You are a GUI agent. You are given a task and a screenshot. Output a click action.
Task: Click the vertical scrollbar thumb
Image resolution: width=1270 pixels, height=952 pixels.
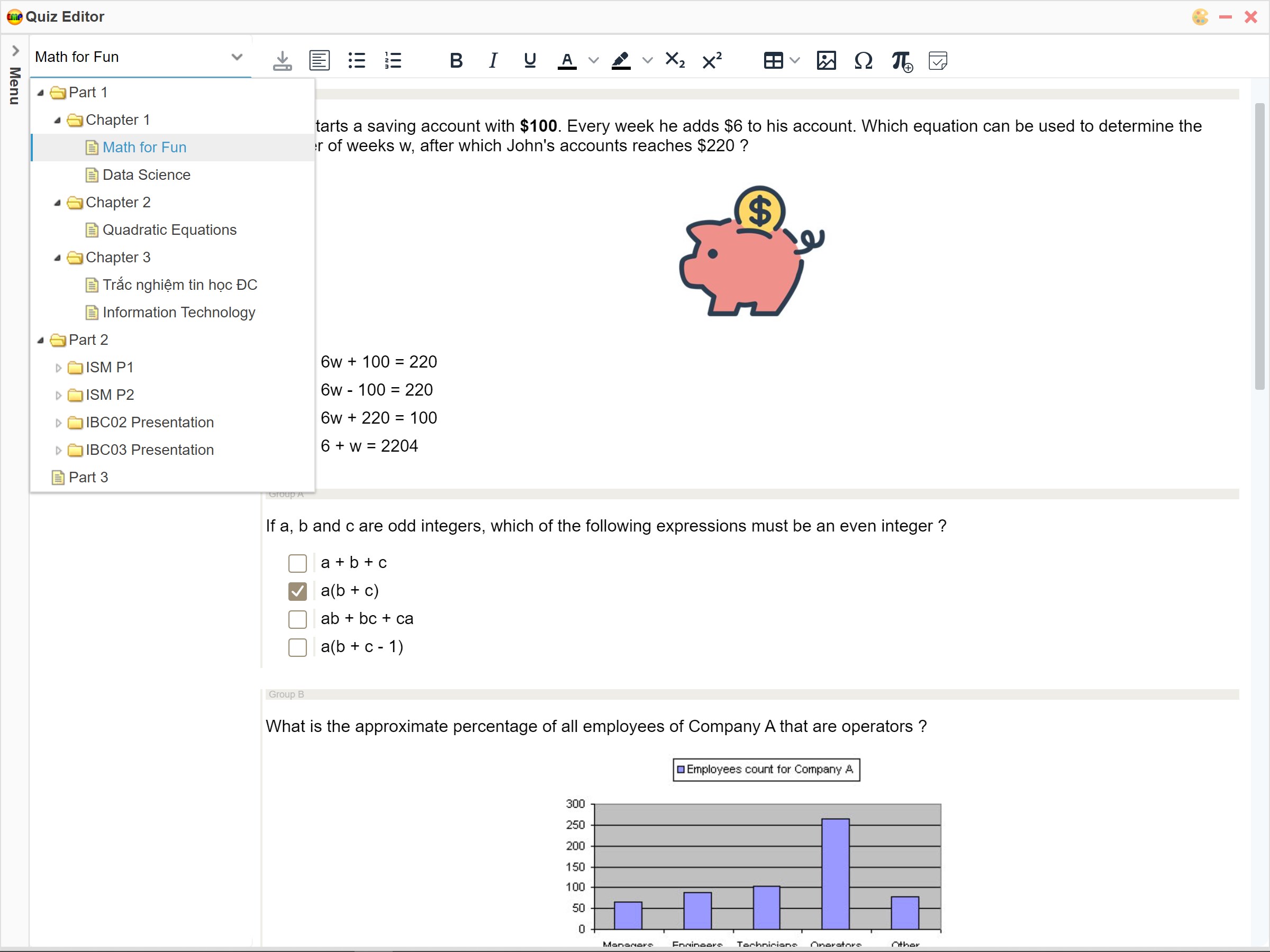[1259, 247]
